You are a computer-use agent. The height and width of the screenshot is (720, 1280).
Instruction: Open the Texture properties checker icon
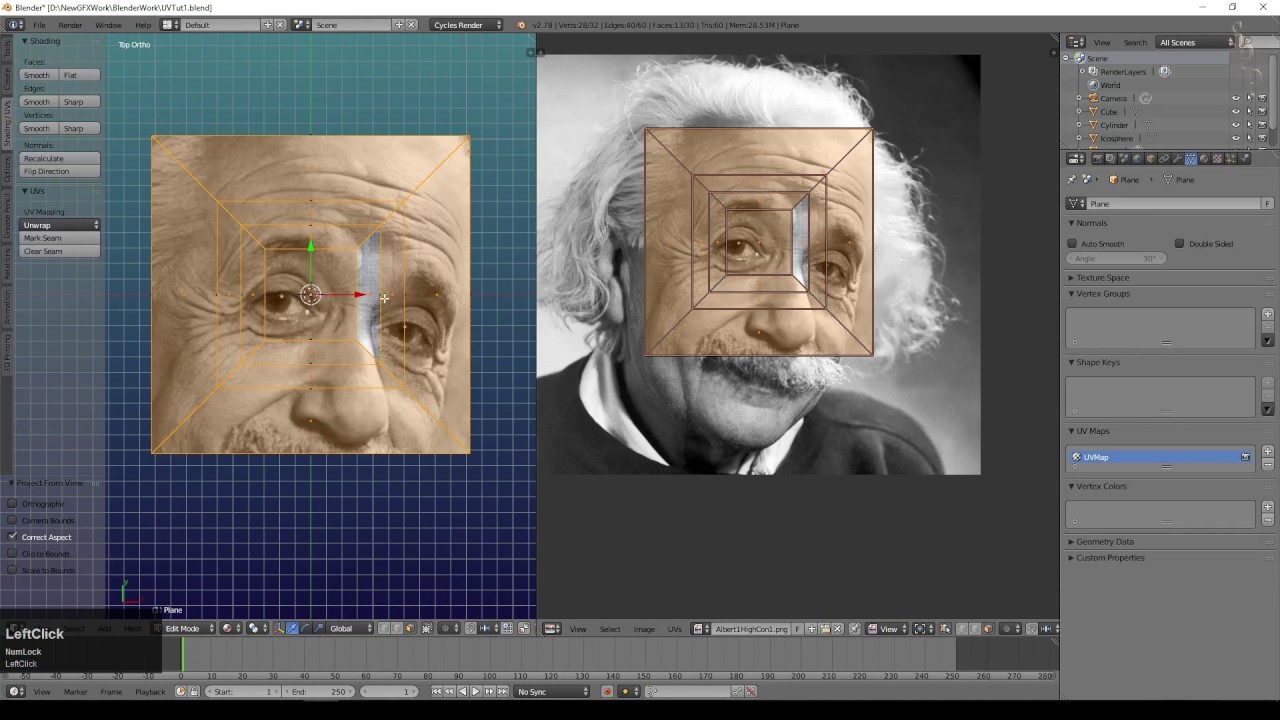1217,158
